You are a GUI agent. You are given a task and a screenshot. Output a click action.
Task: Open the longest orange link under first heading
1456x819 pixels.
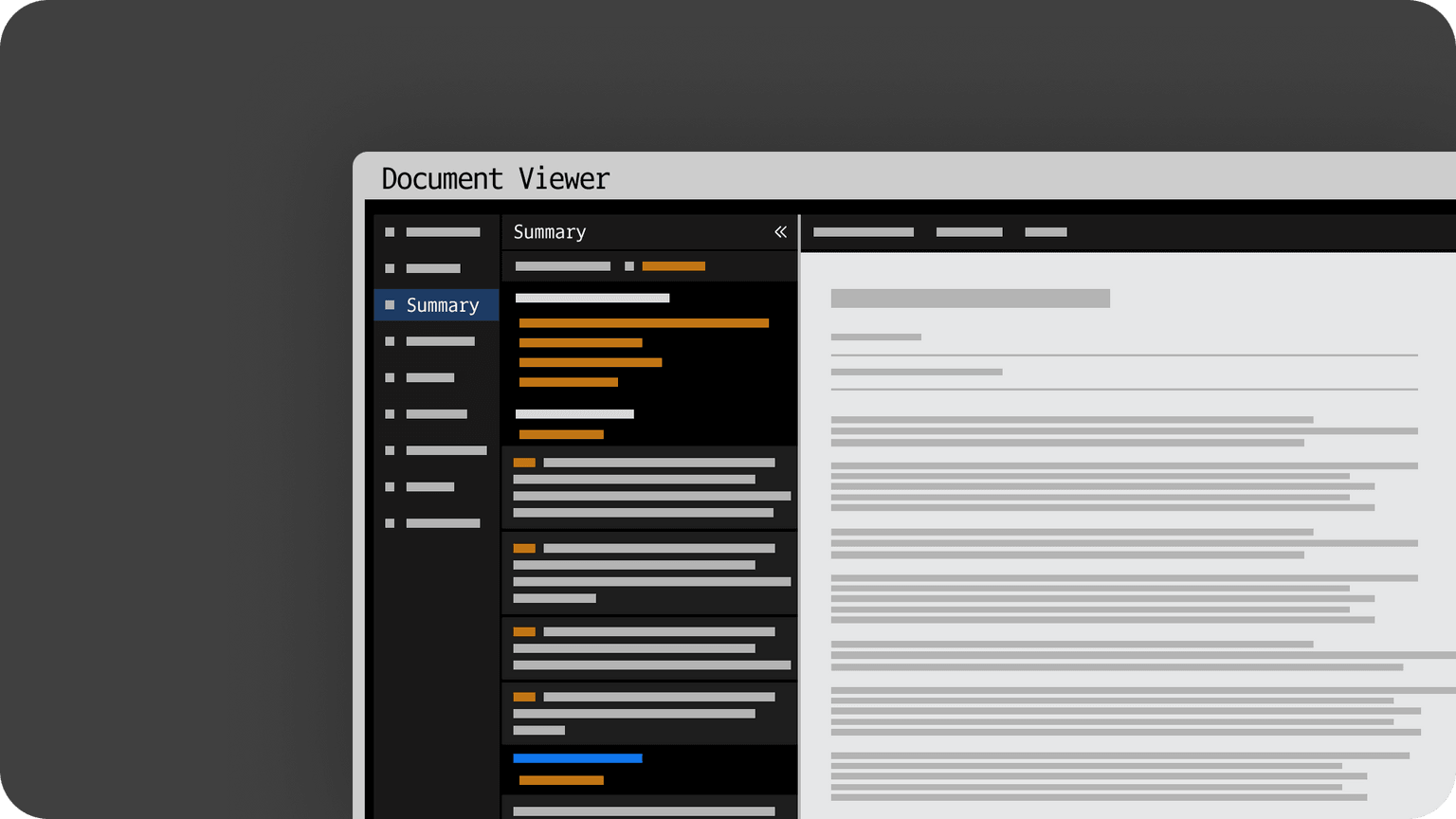644,323
